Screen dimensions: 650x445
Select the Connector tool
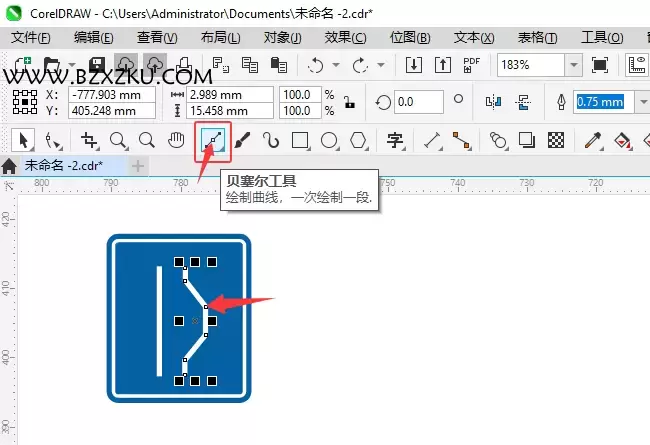click(x=461, y=140)
